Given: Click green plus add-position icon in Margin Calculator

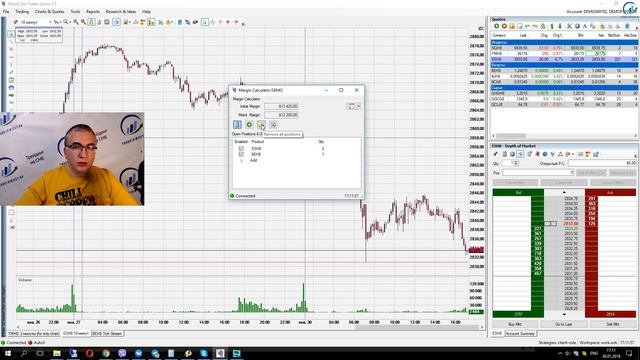Looking at the screenshot, I should tap(249, 125).
